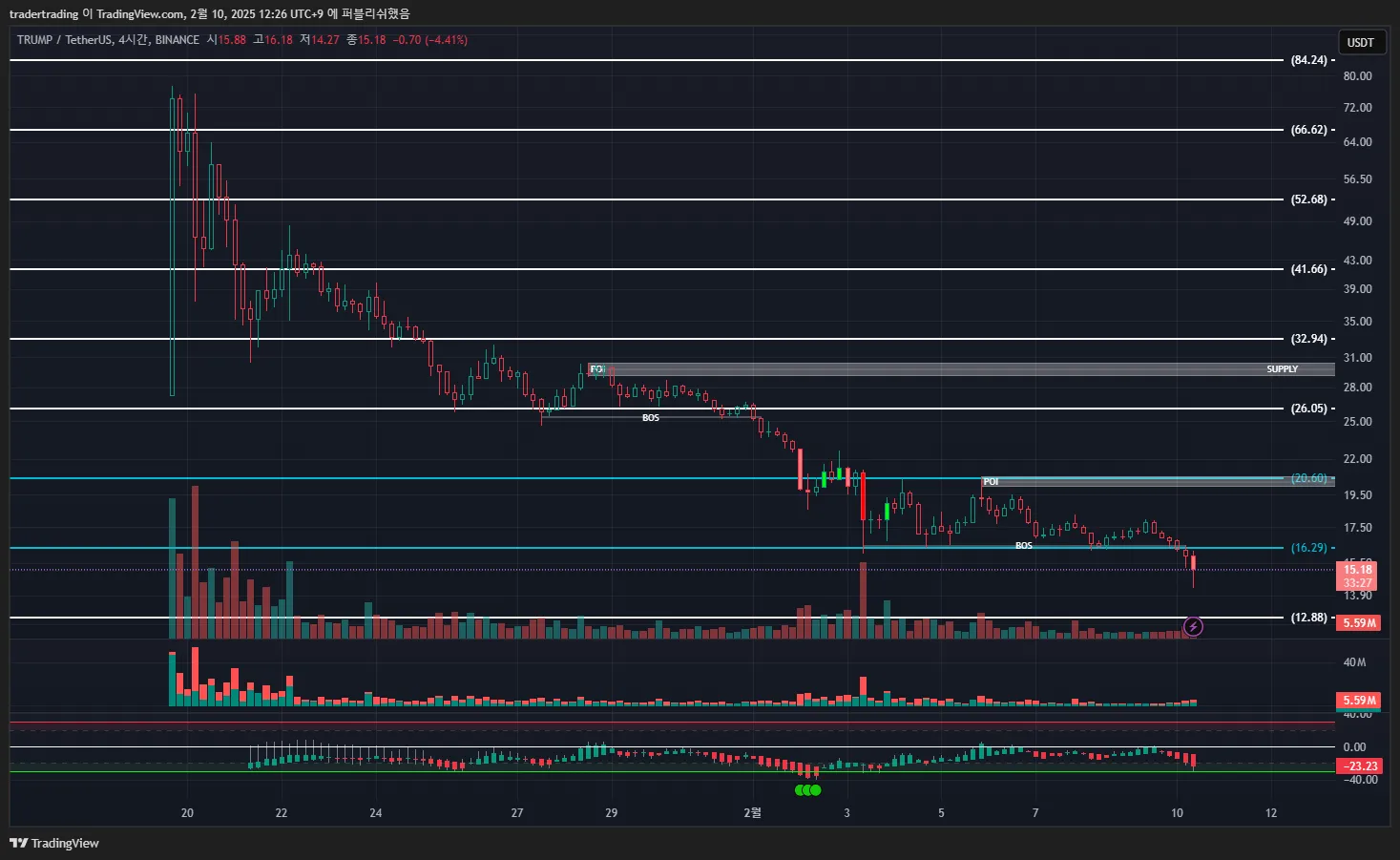Click the open price value 15.88

(x=232, y=40)
